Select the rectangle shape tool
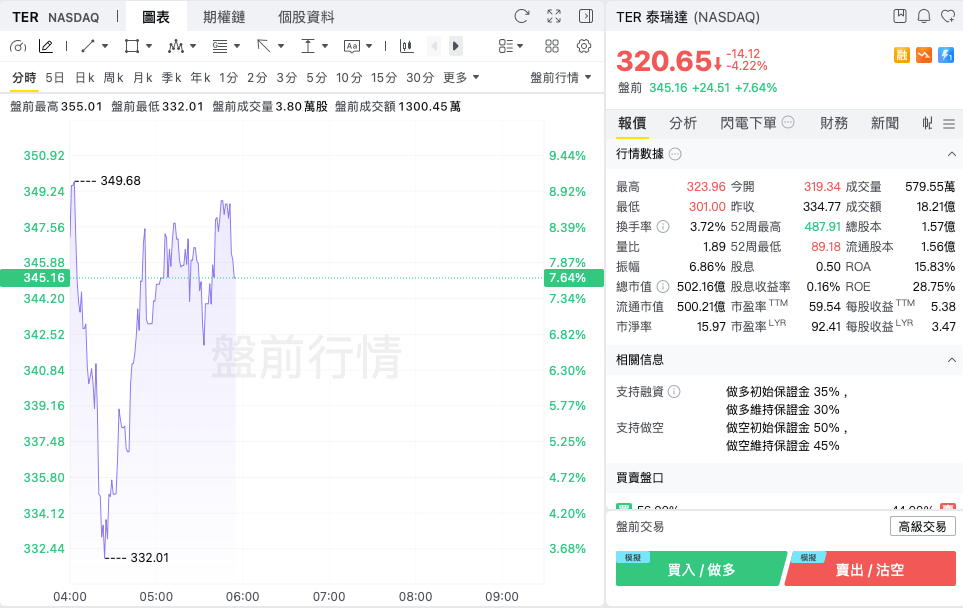963x608 pixels. 131,46
